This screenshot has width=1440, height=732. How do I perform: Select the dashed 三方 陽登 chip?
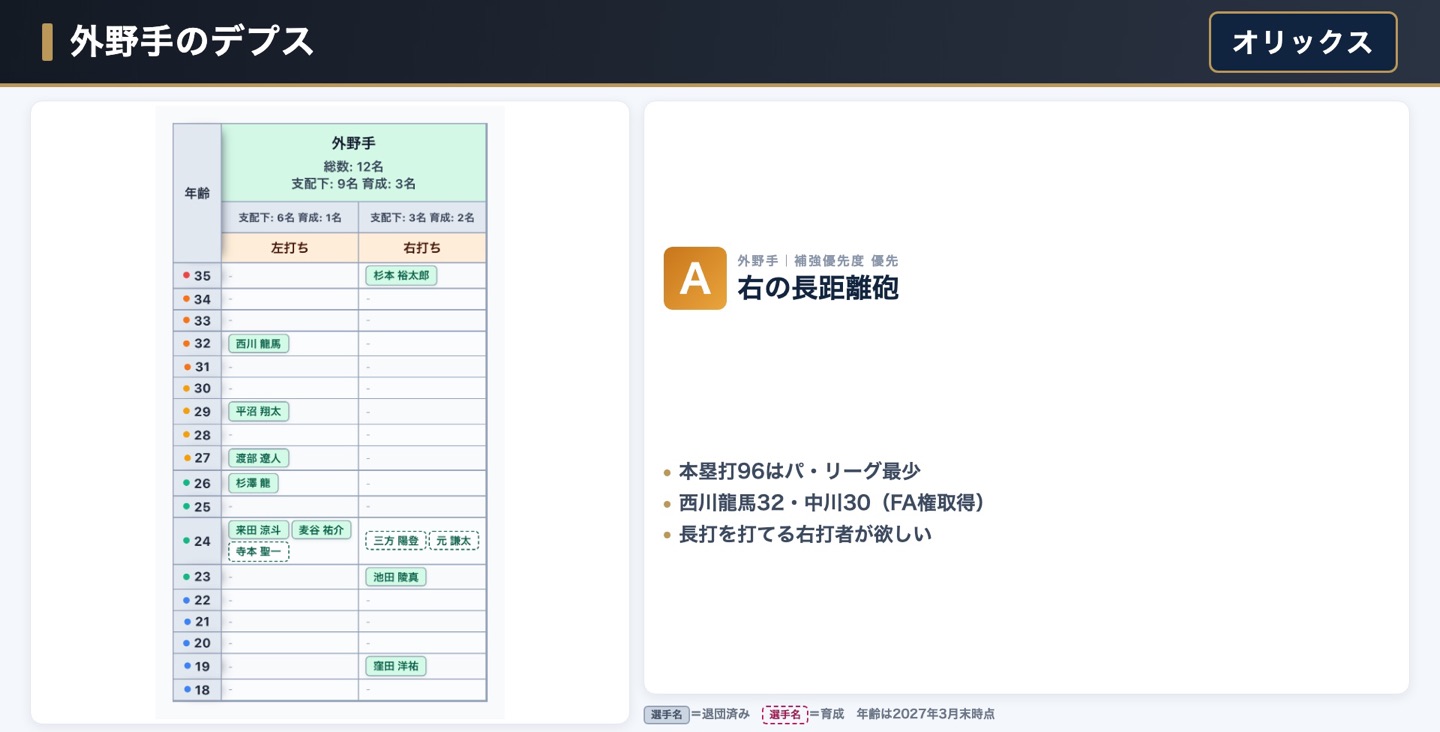coord(396,541)
